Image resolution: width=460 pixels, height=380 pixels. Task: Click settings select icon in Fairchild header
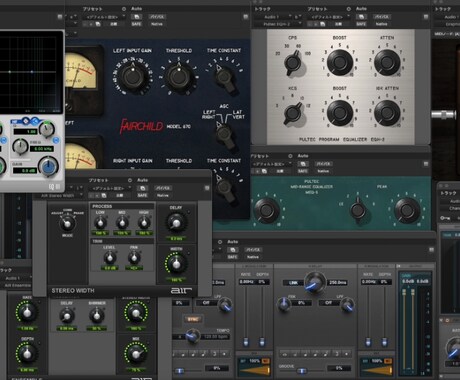click(x=98, y=24)
